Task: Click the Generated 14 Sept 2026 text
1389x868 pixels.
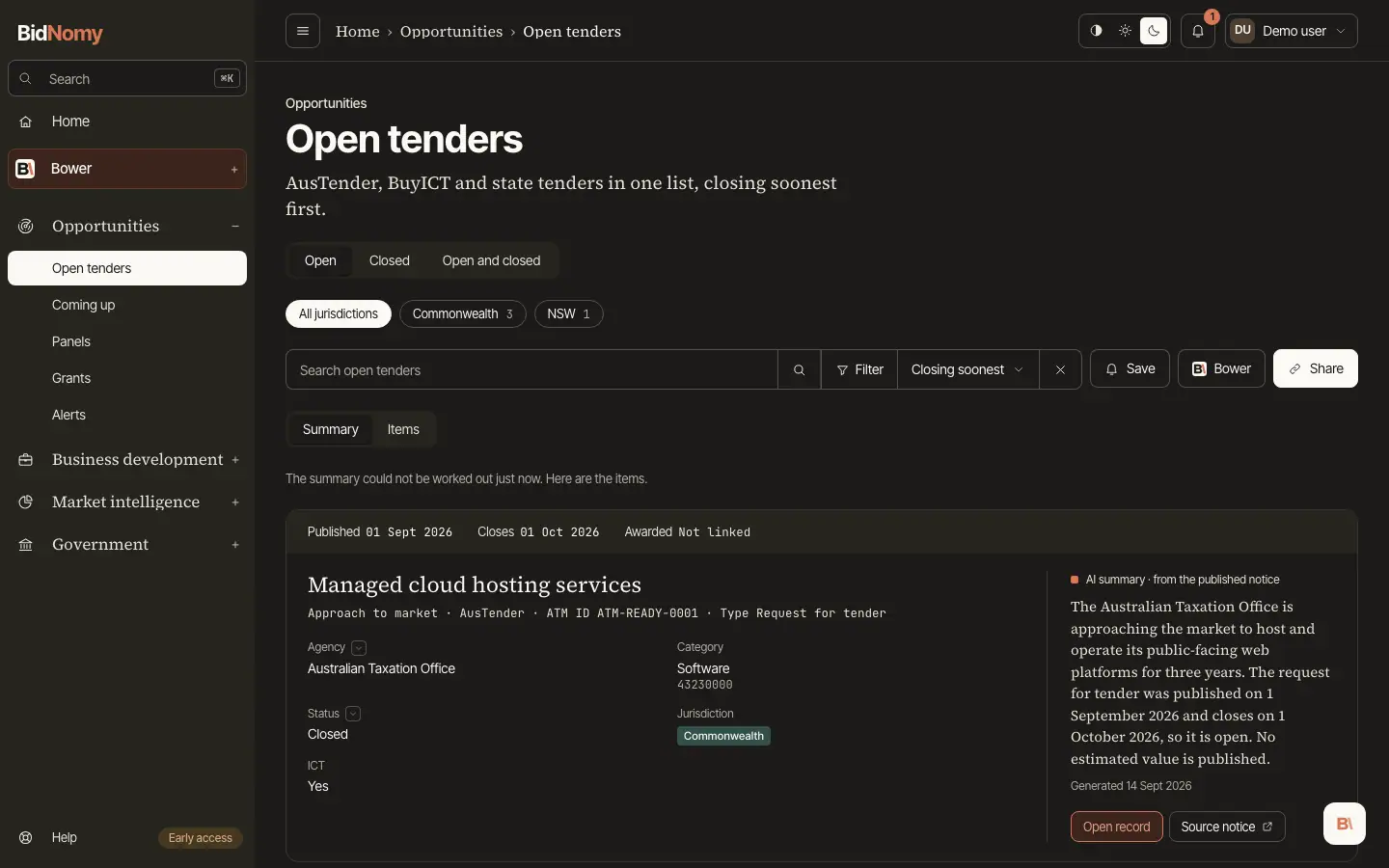Action: click(1130, 786)
